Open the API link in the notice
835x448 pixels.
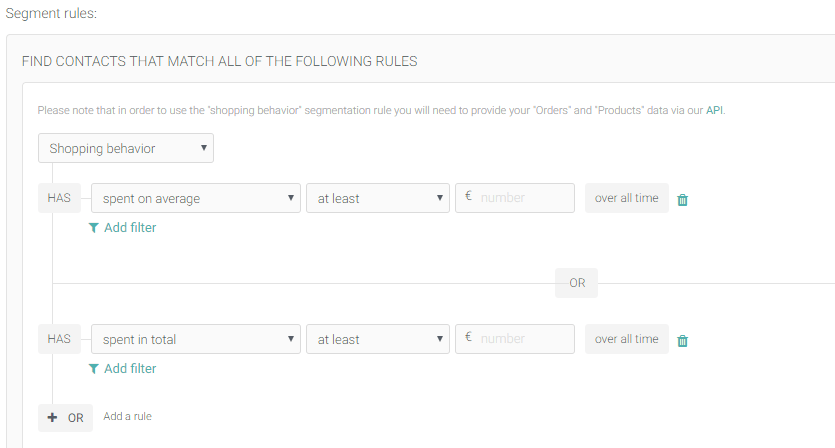pyautogui.click(x=714, y=110)
